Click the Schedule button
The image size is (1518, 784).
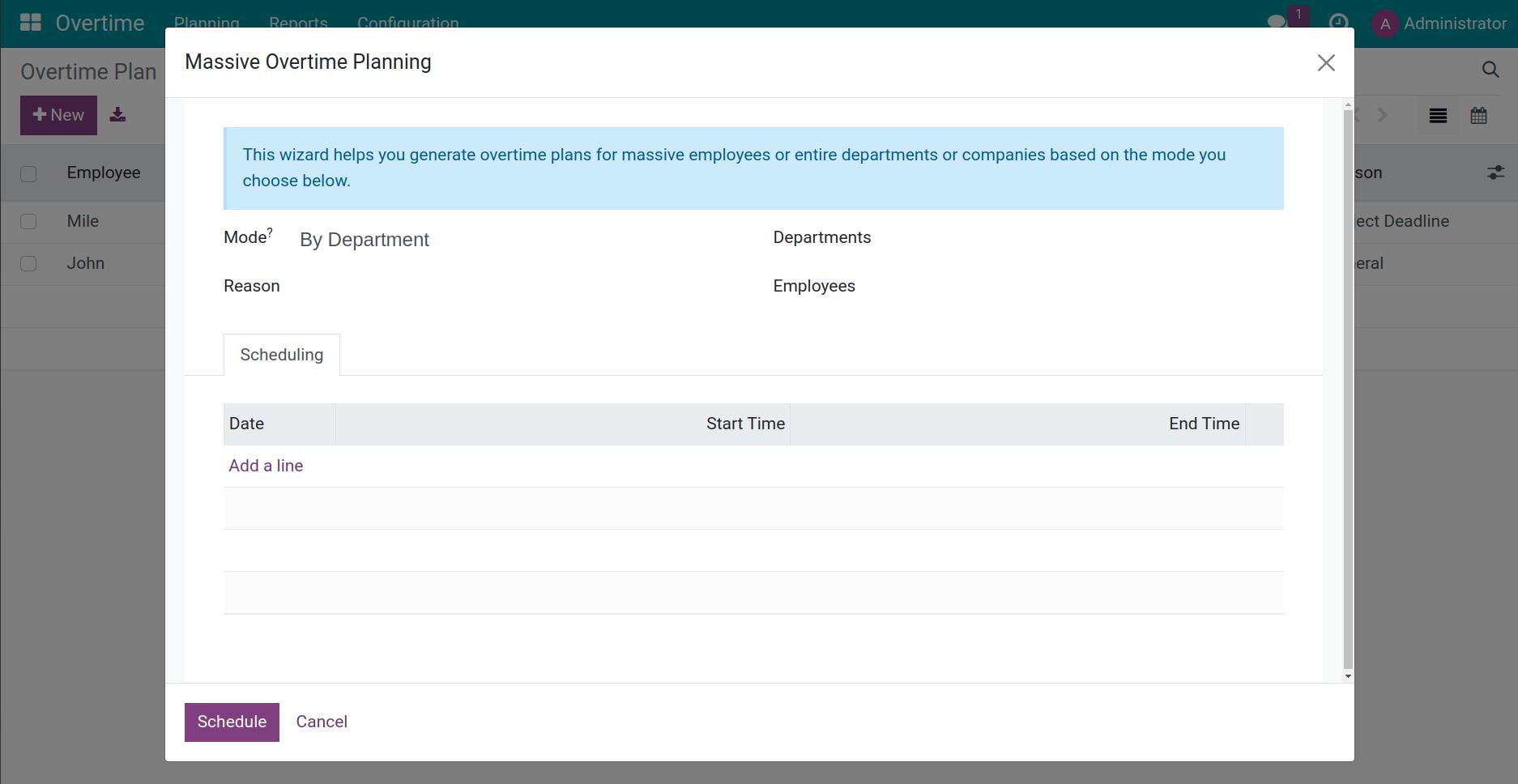232,722
